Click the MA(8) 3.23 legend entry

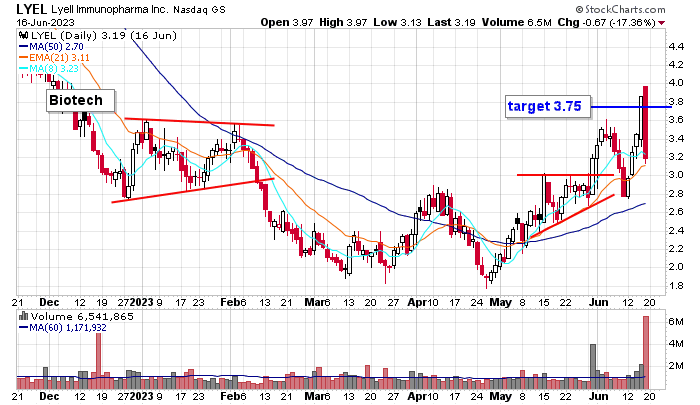[x=49, y=68]
